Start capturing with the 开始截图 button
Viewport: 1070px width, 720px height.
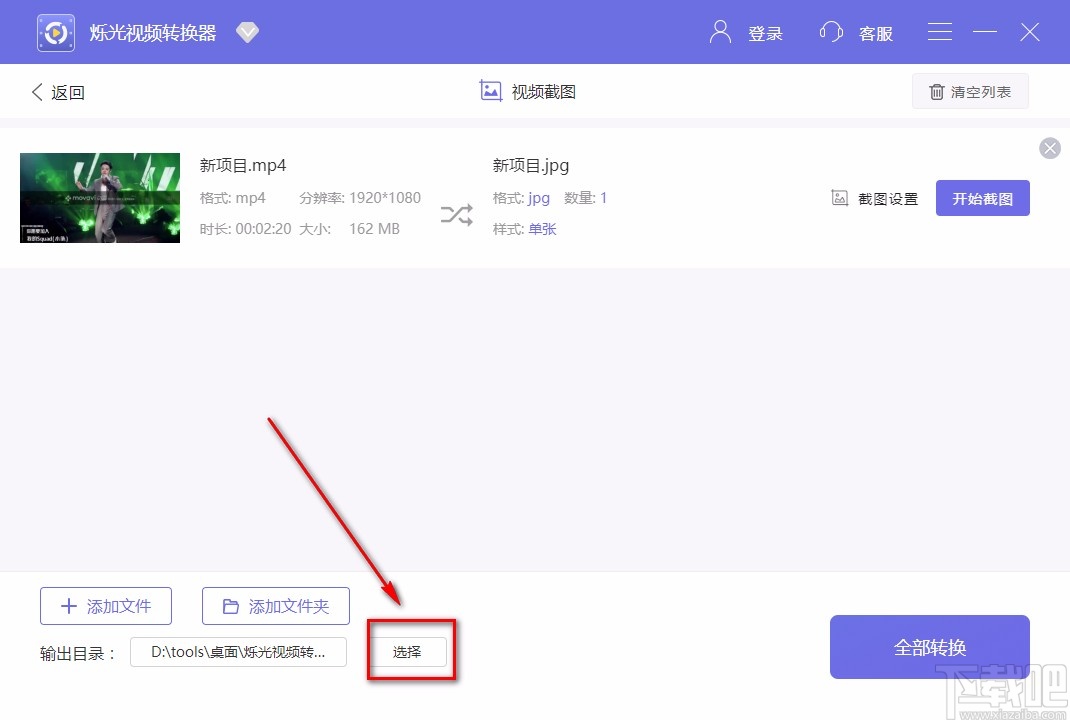[982, 198]
